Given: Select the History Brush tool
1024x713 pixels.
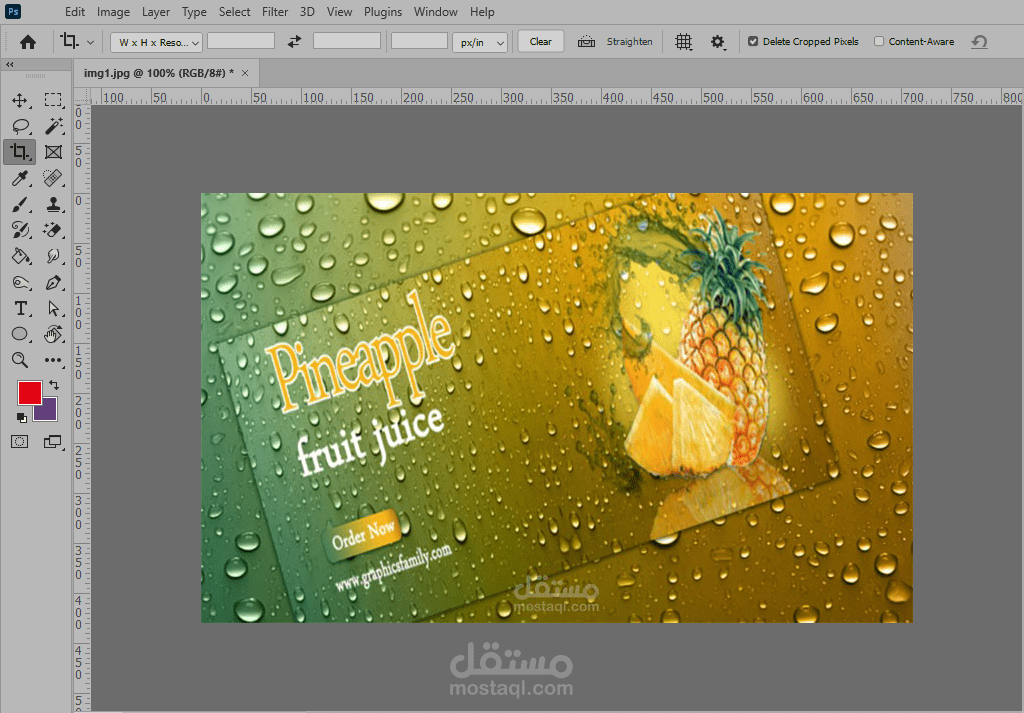Looking at the screenshot, I should [20, 230].
